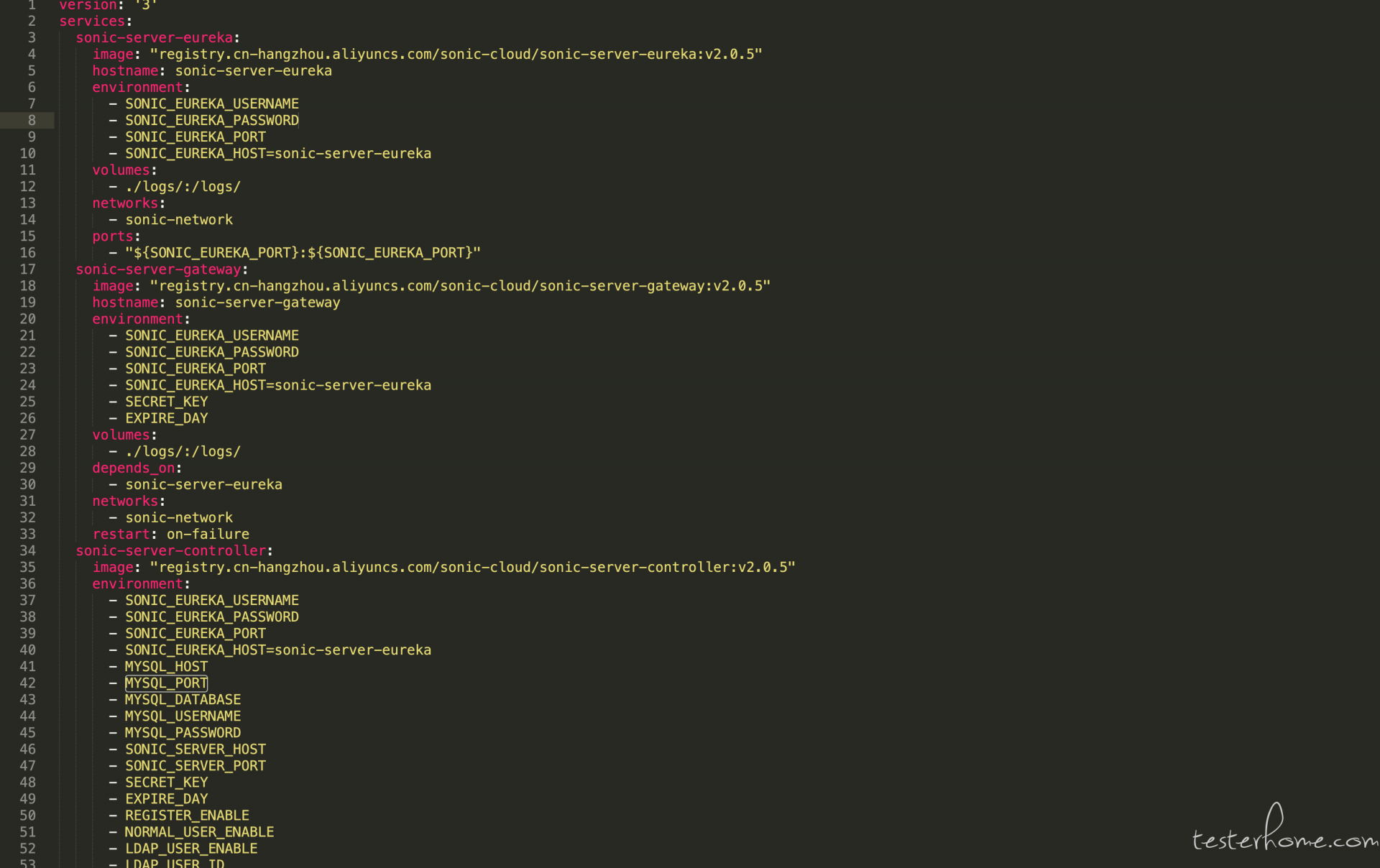Click the SONIC_EUREKA_PASSWORD entry on line 8
The height and width of the screenshot is (868, 1380).
tap(212, 121)
